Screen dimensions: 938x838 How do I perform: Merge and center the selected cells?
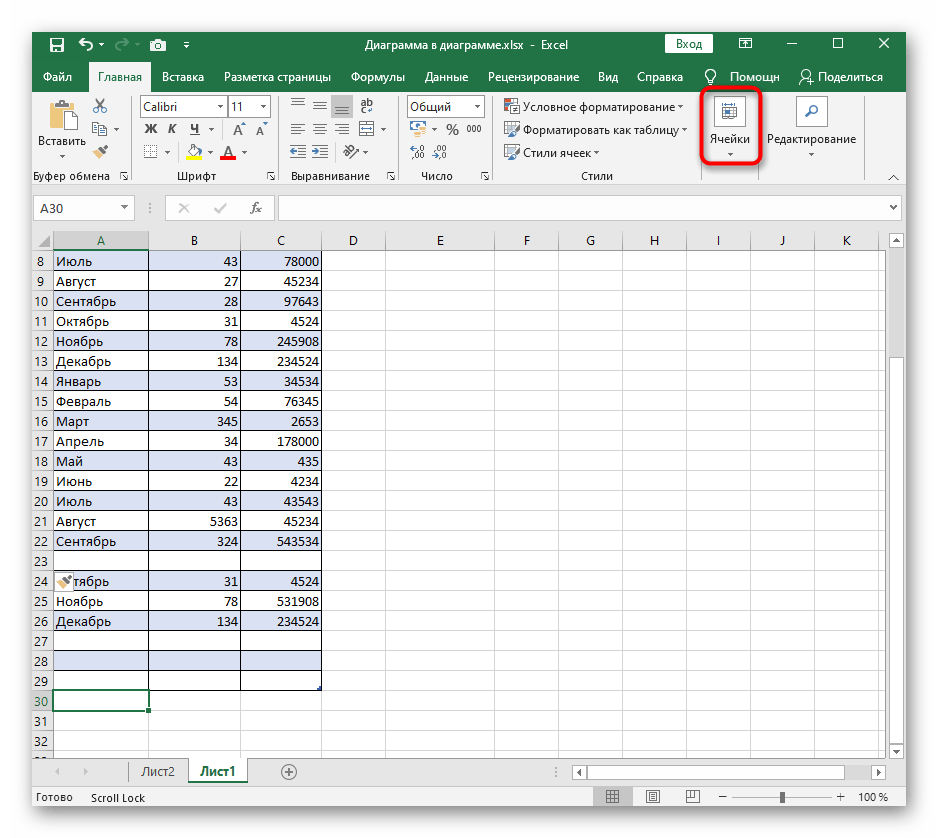coord(366,129)
